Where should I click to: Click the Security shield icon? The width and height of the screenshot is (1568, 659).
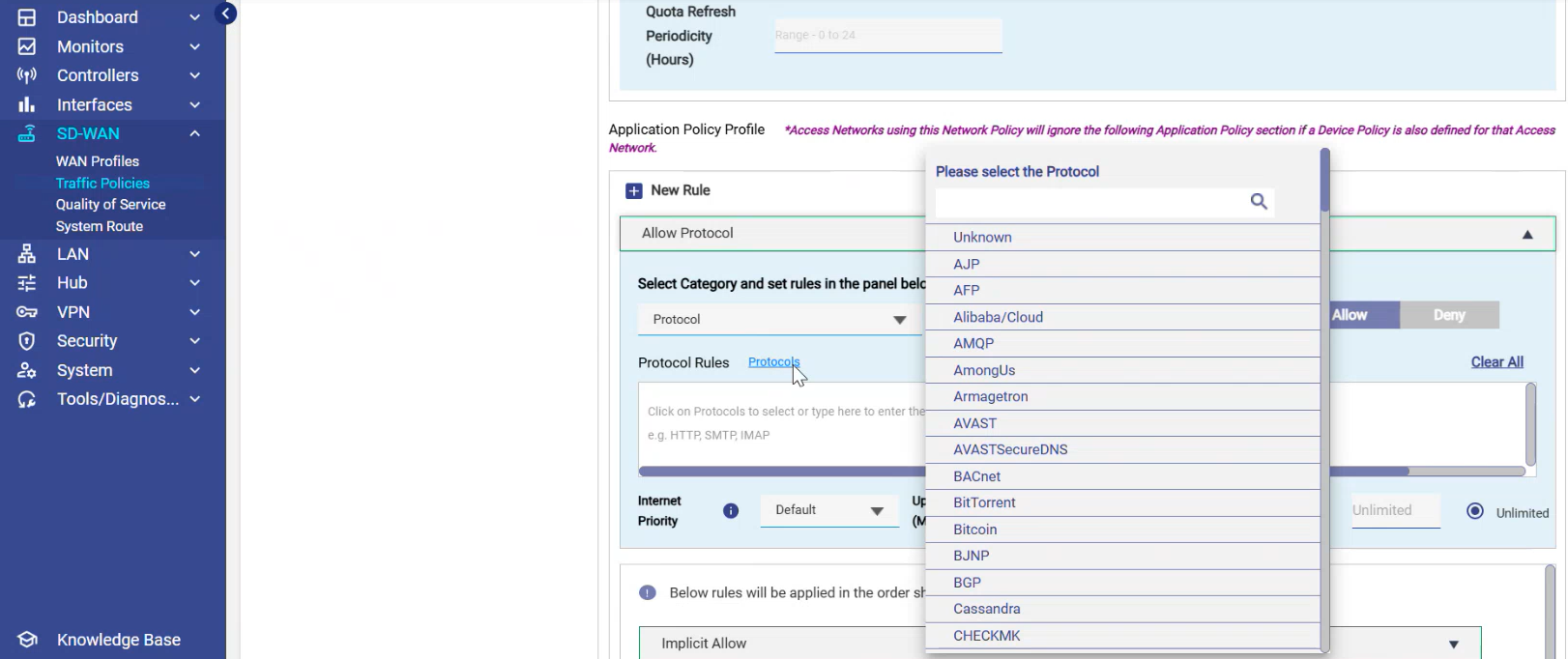pos(27,341)
